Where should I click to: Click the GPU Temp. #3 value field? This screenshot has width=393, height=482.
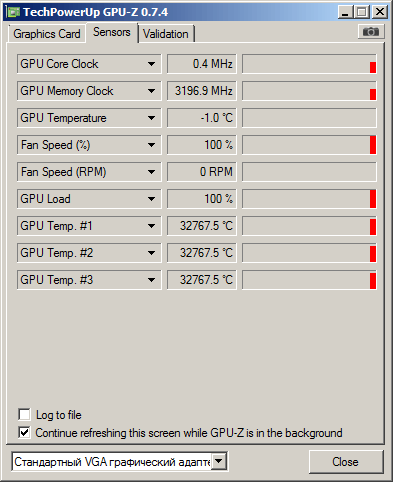pos(202,280)
